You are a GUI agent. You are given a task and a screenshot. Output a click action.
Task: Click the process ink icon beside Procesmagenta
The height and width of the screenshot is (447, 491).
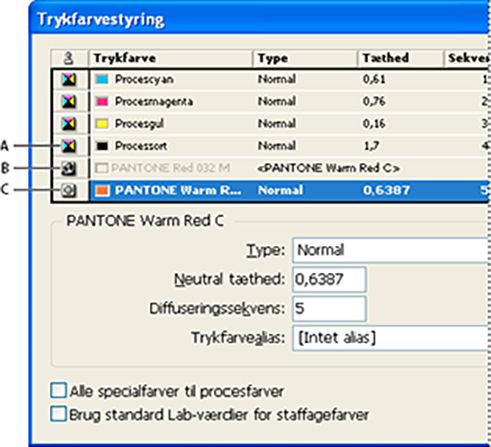tap(69, 102)
